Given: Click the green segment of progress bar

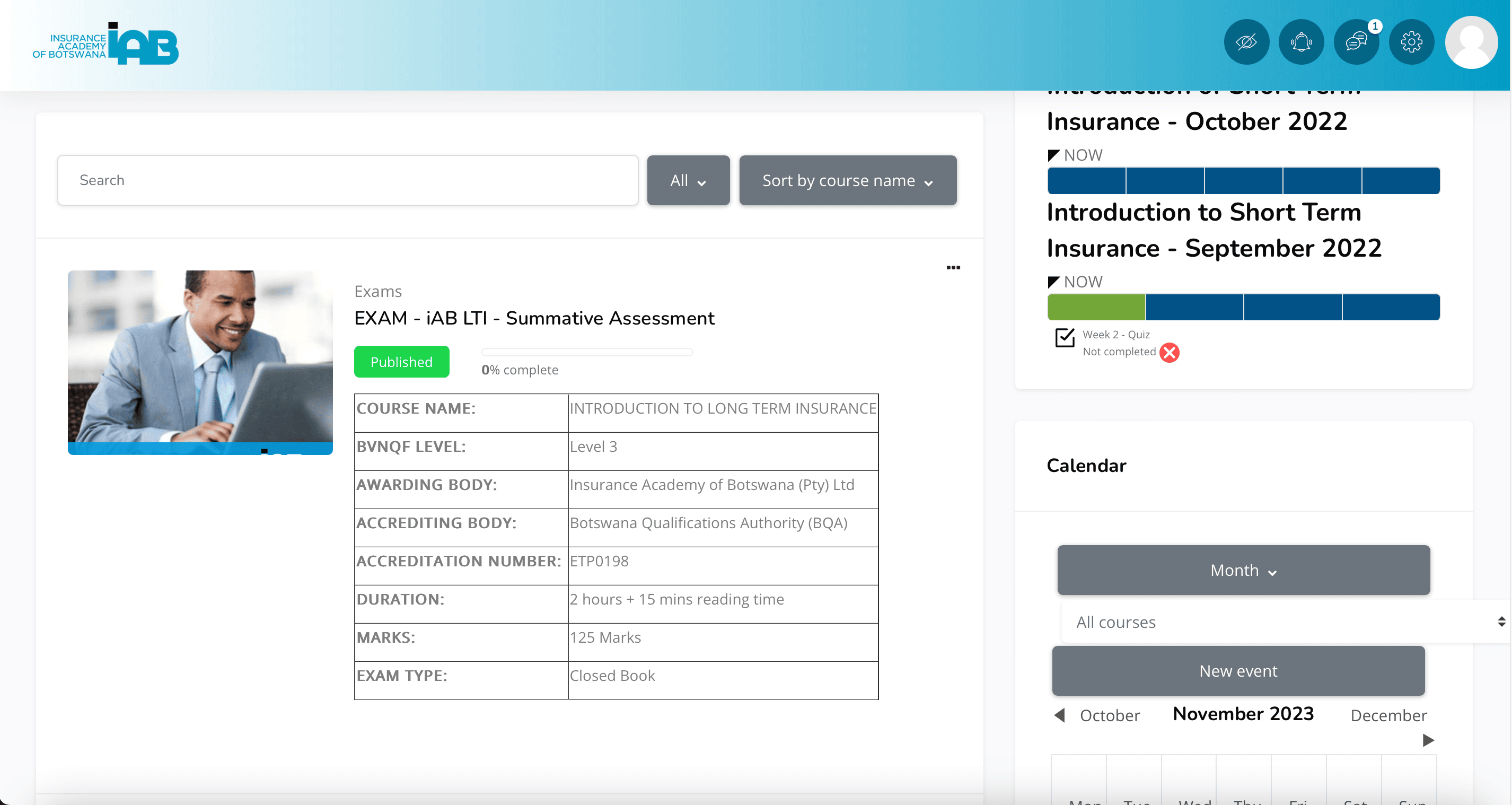Looking at the screenshot, I should (1096, 307).
